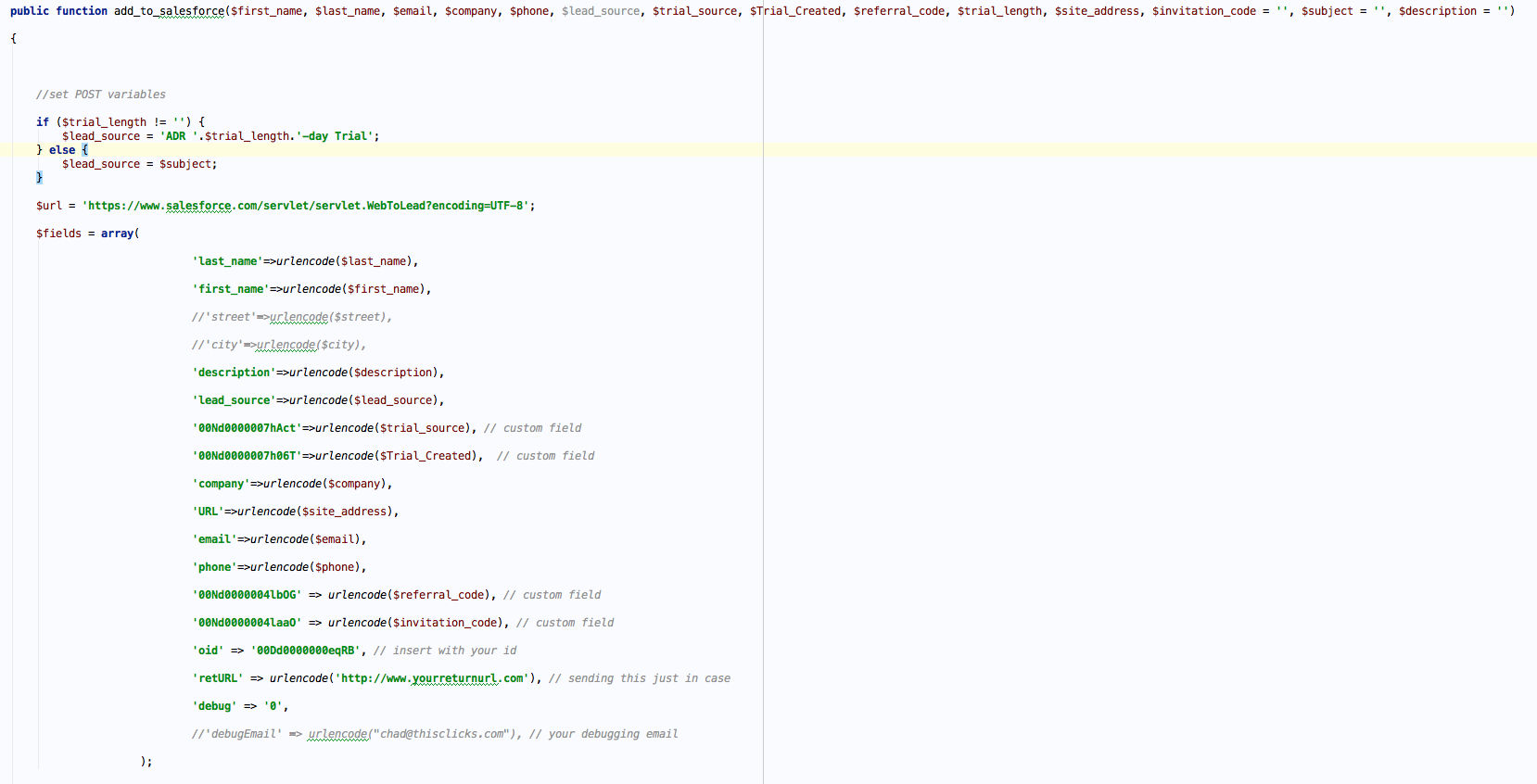Click the else keyword
1537x784 pixels.
[62, 150]
